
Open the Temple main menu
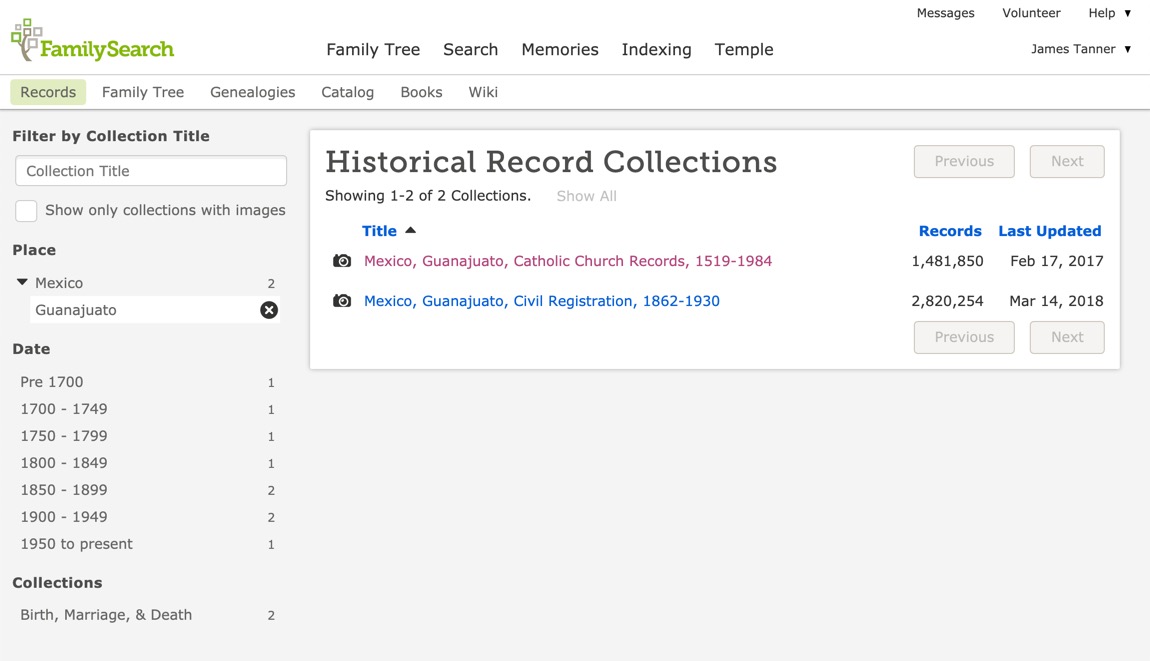coord(744,49)
